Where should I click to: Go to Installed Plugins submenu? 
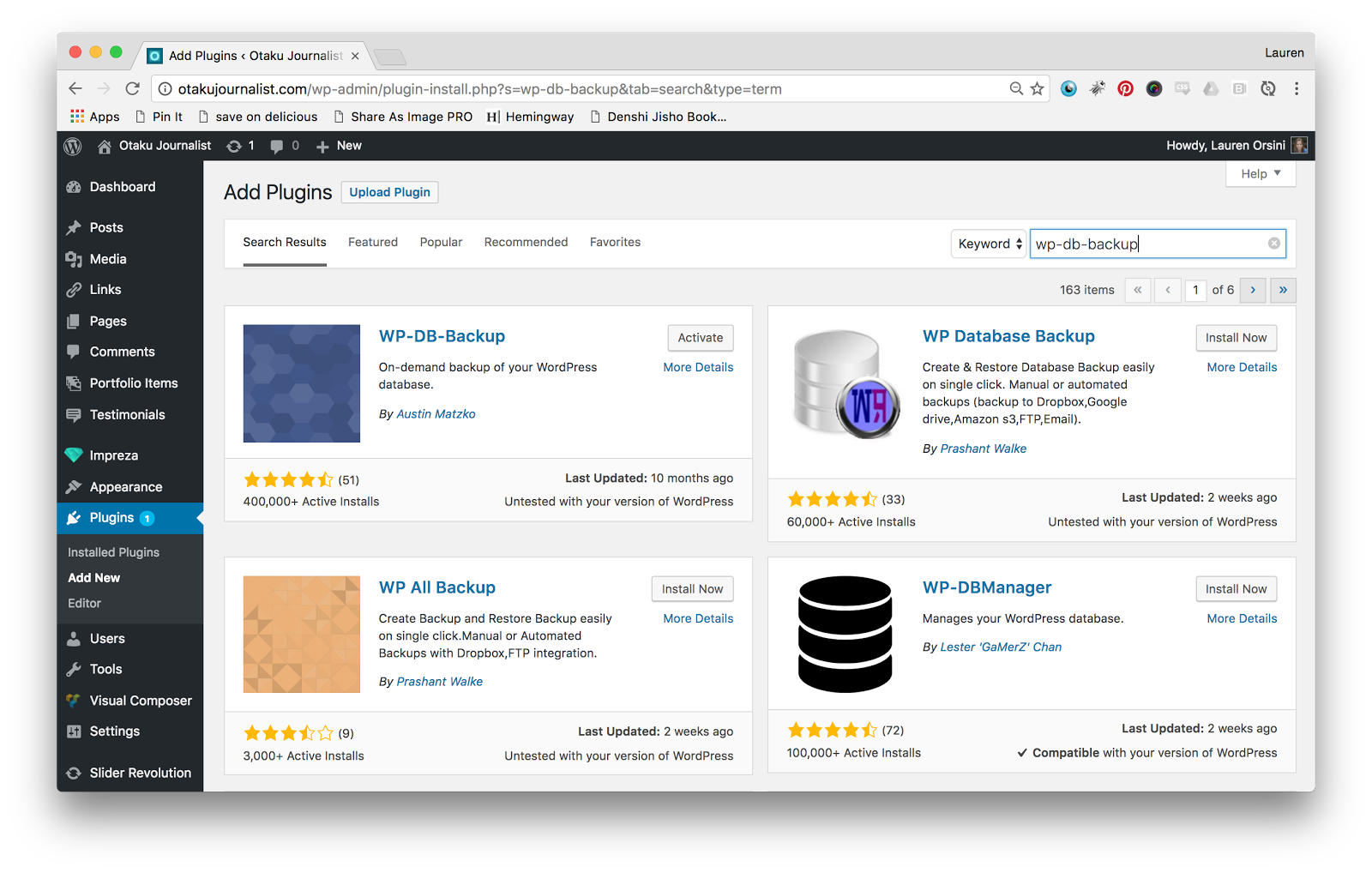tap(113, 552)
